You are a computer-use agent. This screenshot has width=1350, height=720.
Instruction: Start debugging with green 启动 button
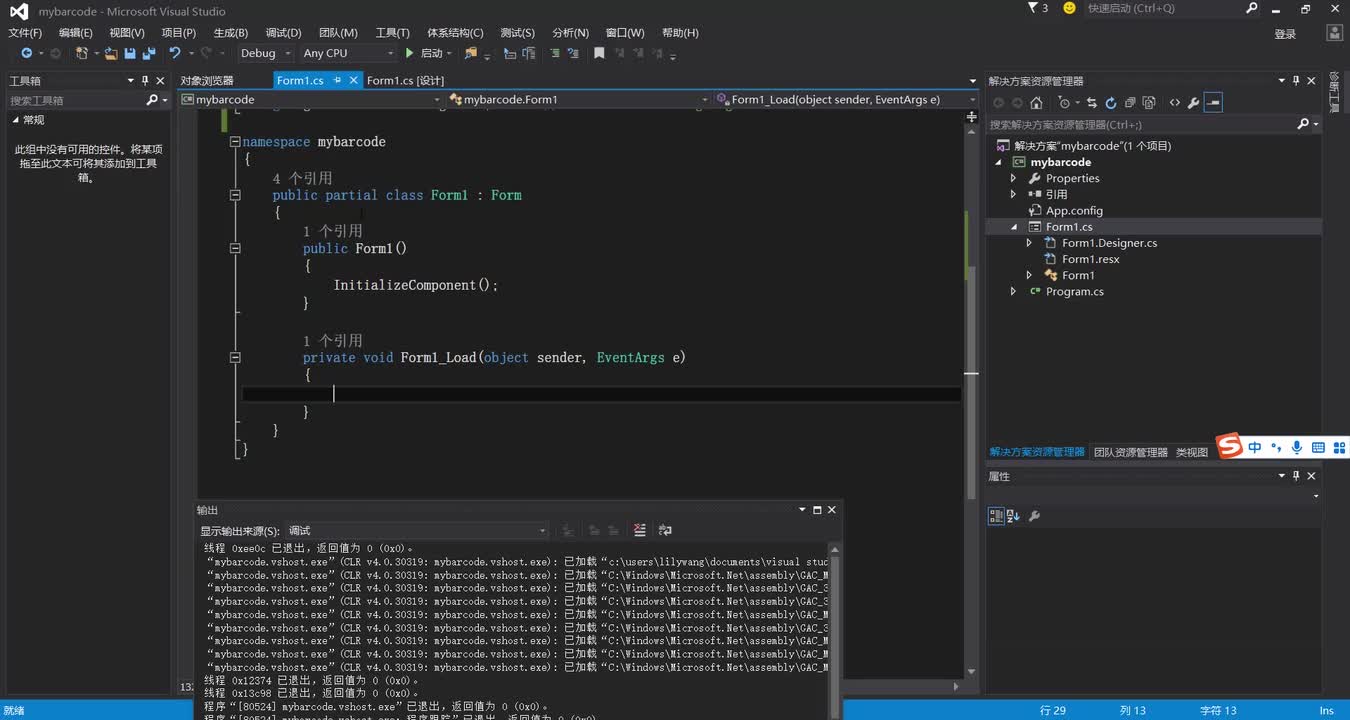(x=424, y=53)
